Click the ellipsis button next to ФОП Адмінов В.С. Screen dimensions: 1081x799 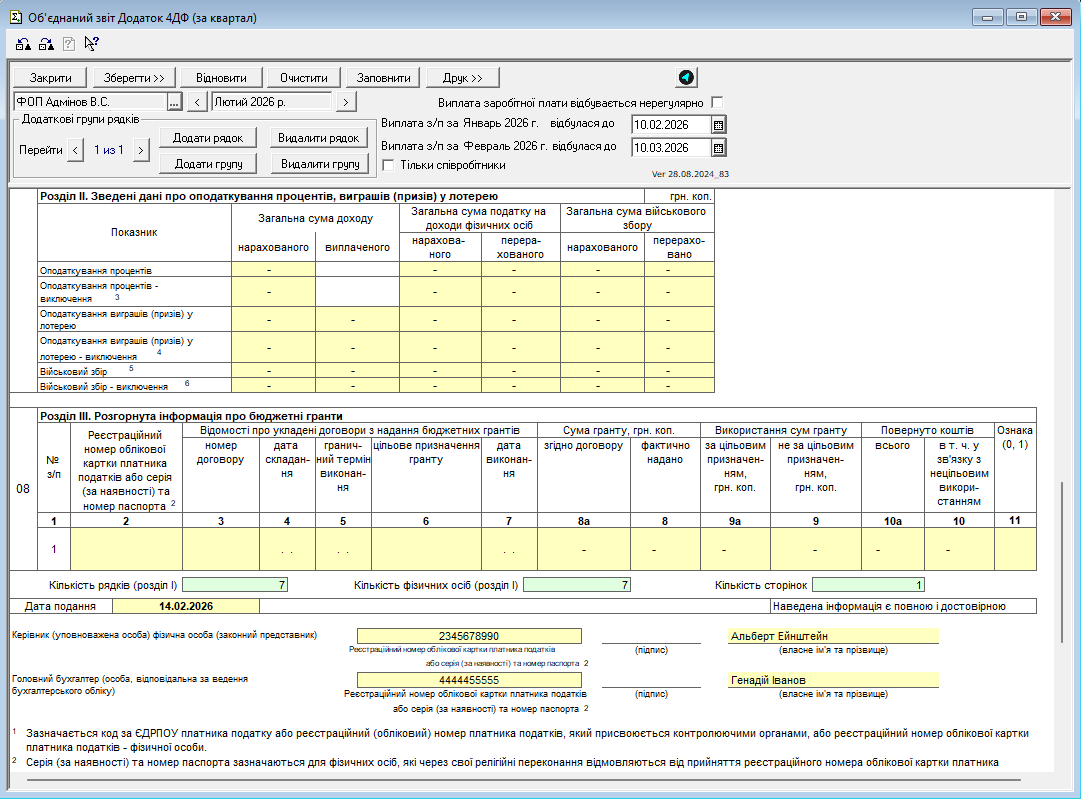click(x=174, y=102)
